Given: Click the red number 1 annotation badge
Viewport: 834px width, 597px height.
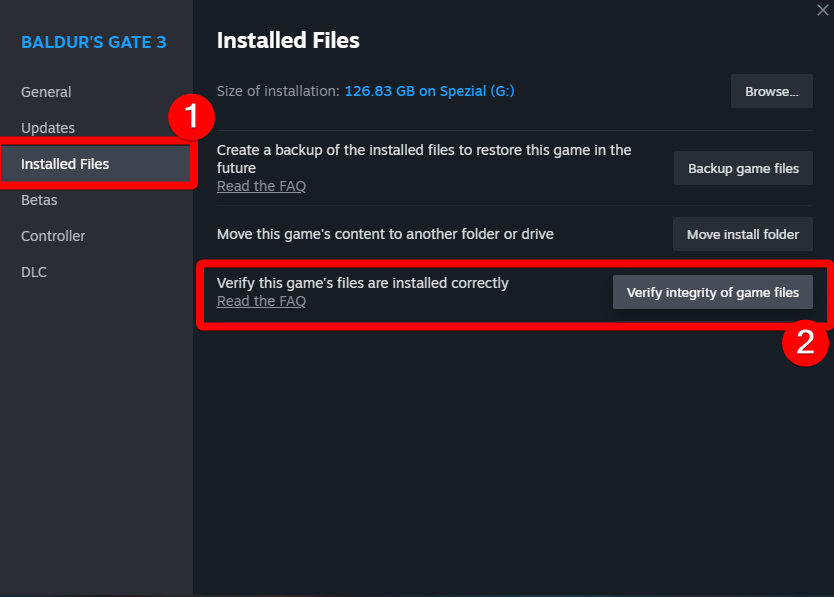Looking at the screenshot, I should click(x=192, y=119).
